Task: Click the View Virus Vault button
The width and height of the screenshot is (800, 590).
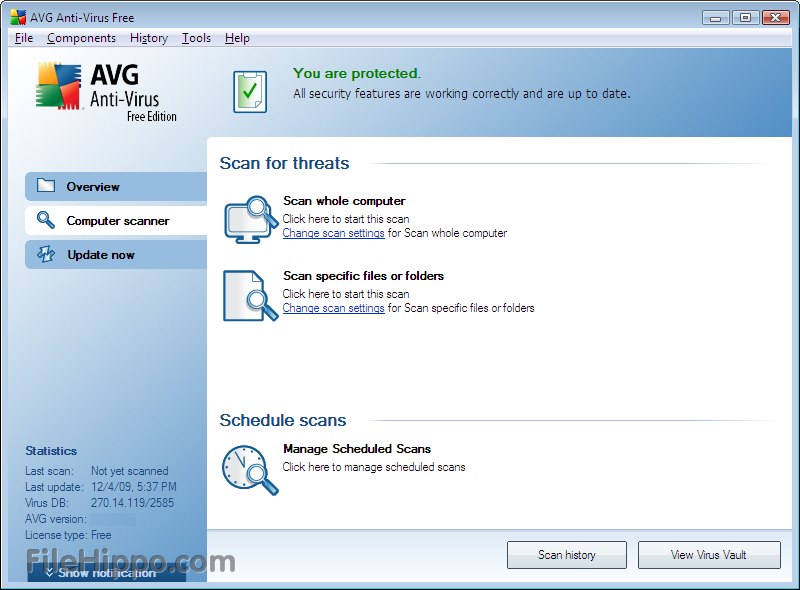Action: (709, 555)
